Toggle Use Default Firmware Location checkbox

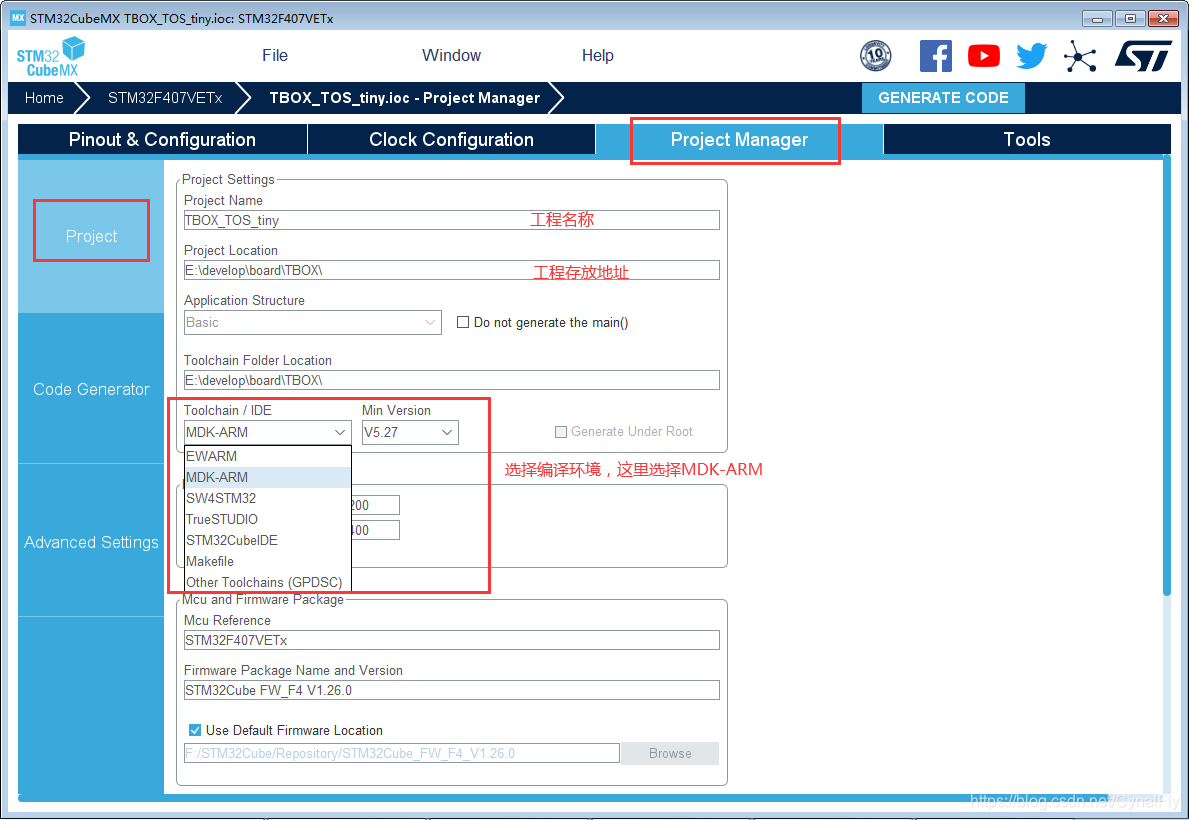(x=195, y=730)
